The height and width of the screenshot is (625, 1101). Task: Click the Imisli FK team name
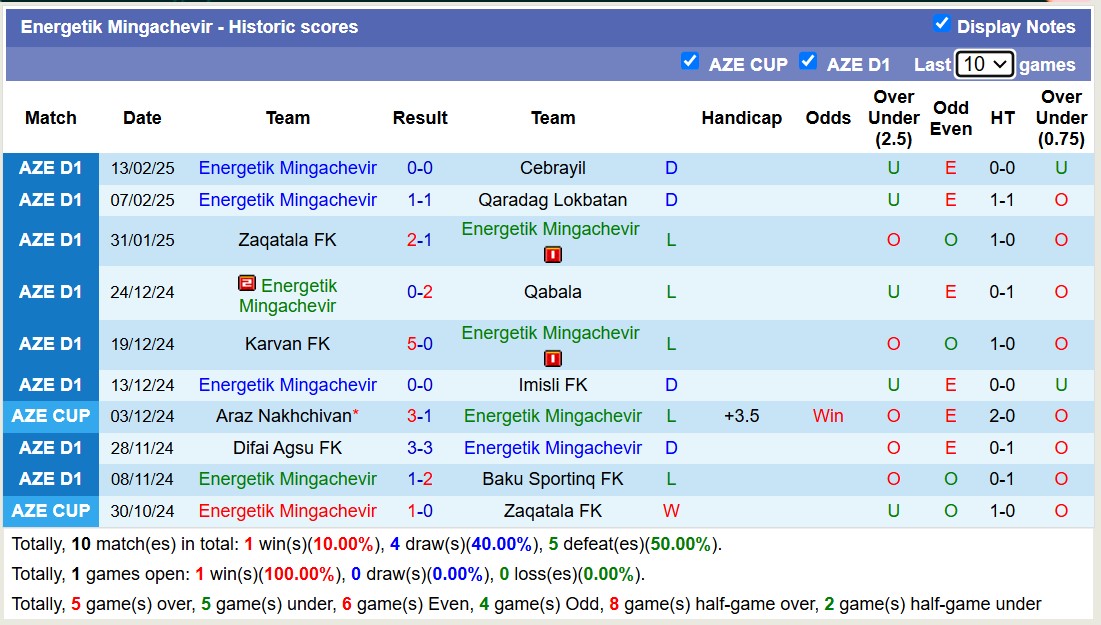553,385
